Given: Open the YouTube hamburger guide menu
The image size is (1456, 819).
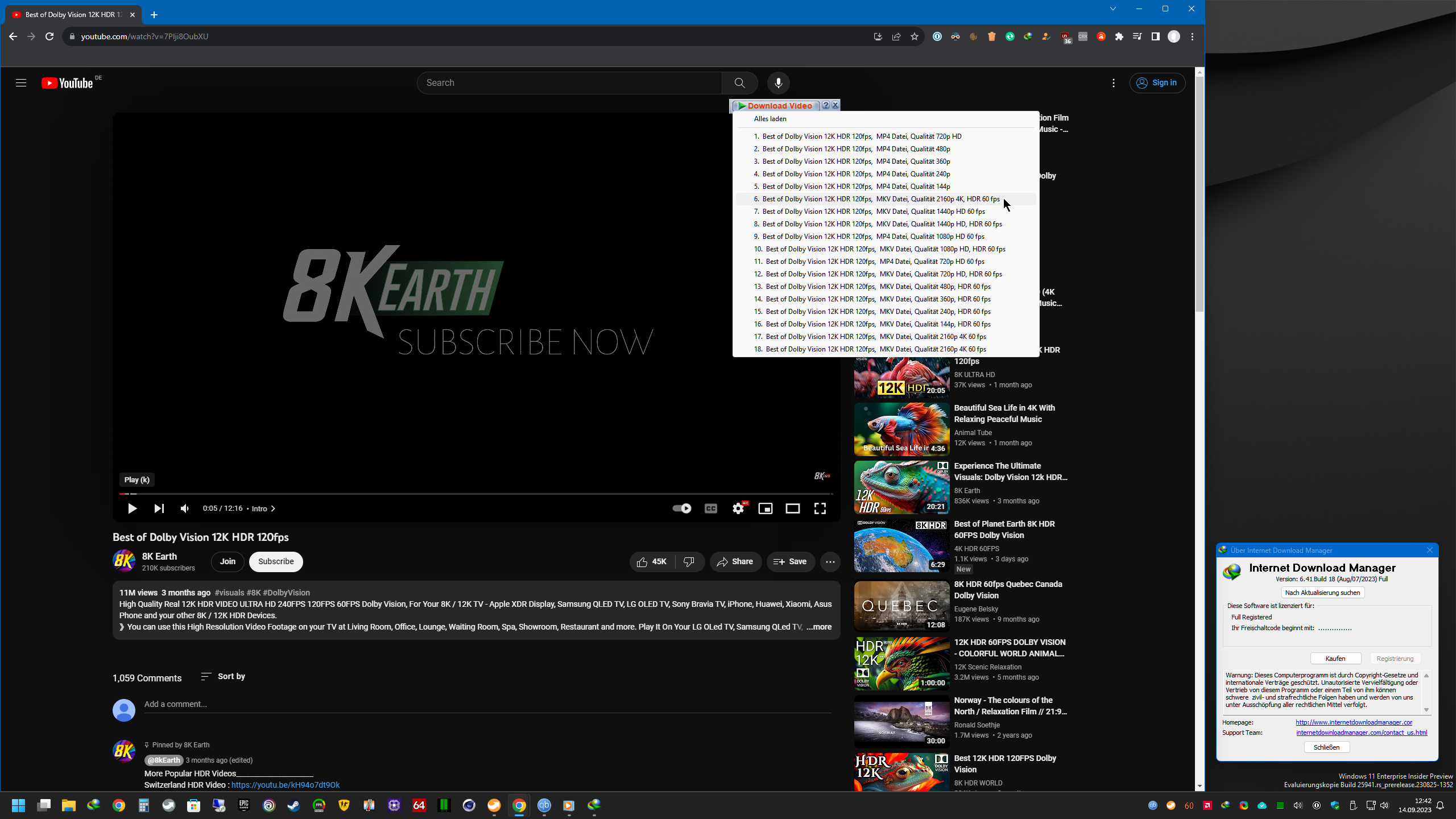Looking at the screenshot, I should coord(21,83).
